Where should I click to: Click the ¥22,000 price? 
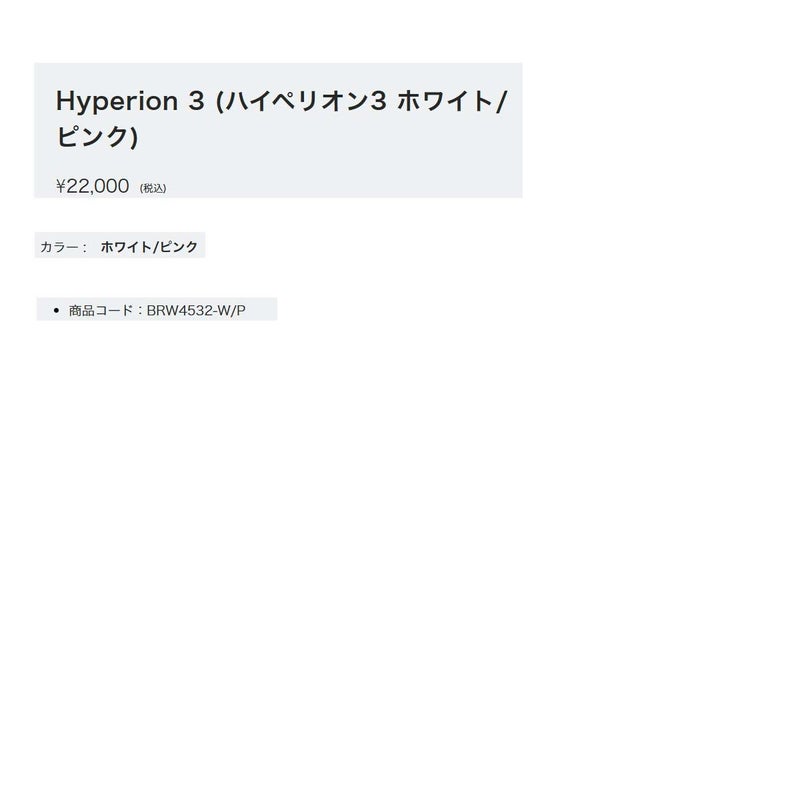[92, 186]
